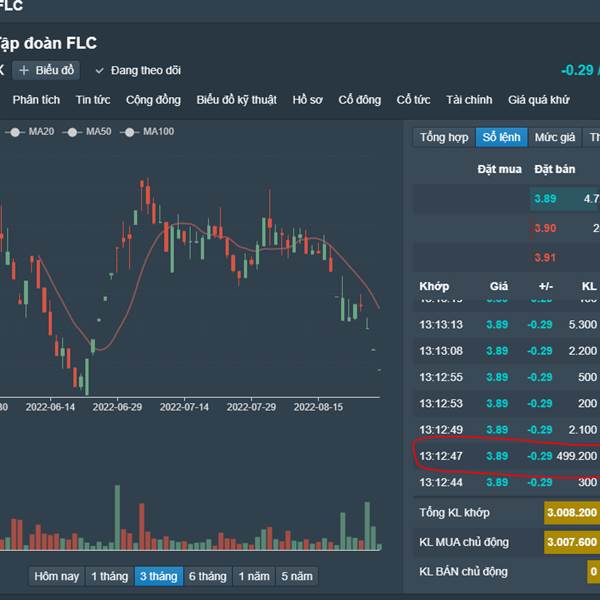This screenshot has width=600, height=600.
Task: Select the Sổ lệnh tab
Action: pos(501,137)
